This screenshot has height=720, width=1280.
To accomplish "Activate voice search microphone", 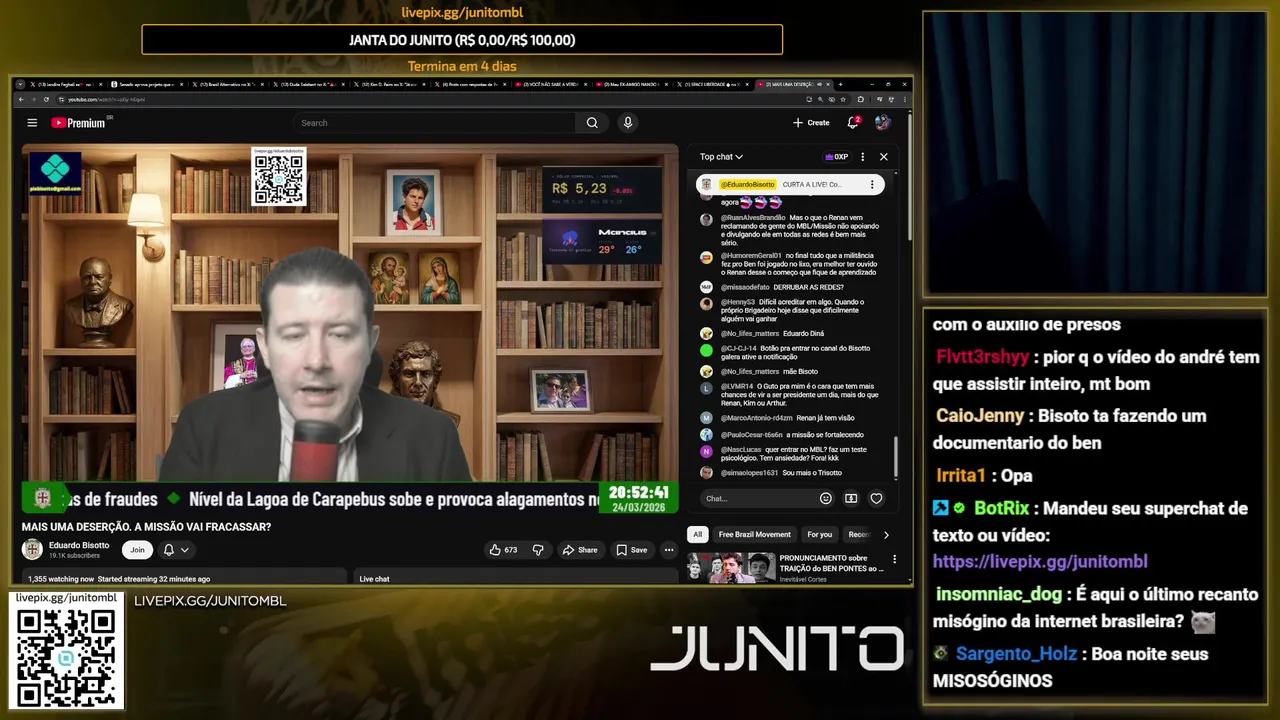I will 628,123.
